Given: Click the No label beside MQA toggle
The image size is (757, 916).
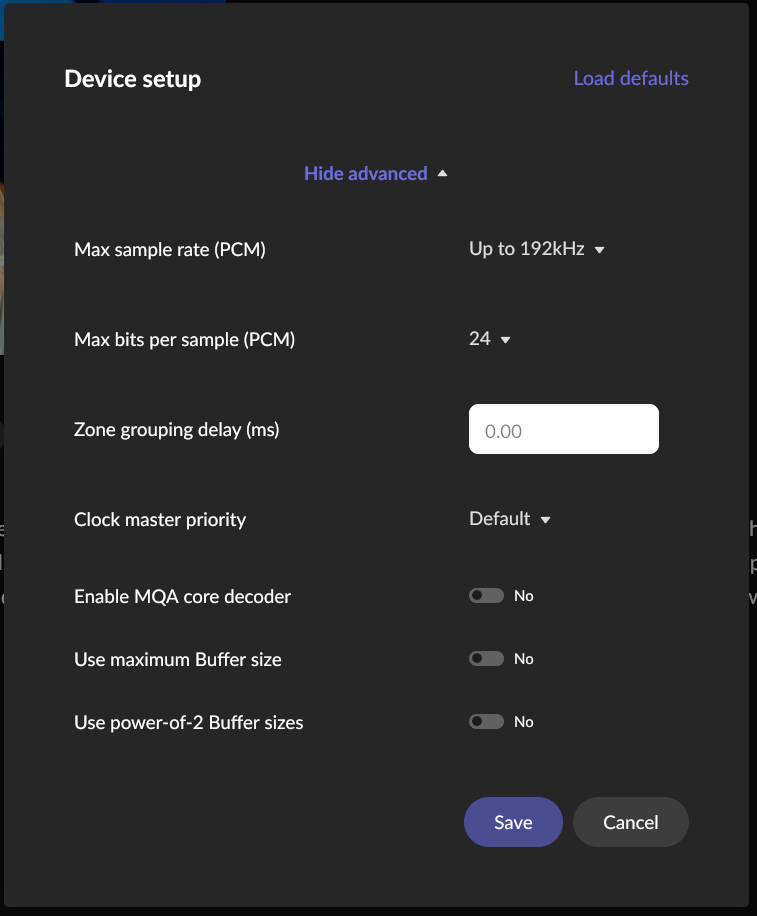Looking at the screenshot, I should [x=524, y=596].
